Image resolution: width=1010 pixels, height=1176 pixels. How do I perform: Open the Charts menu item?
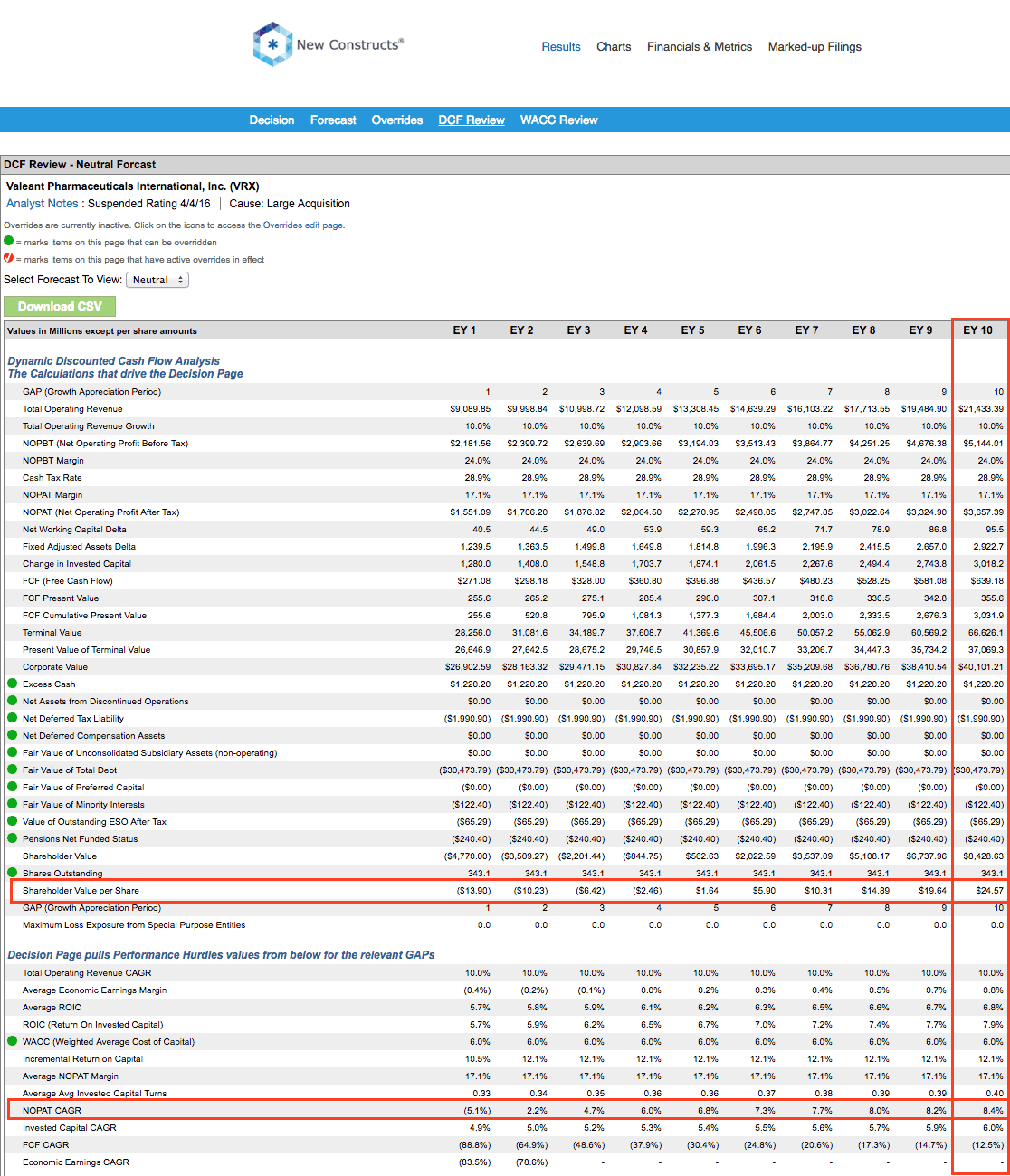[614, 47]
